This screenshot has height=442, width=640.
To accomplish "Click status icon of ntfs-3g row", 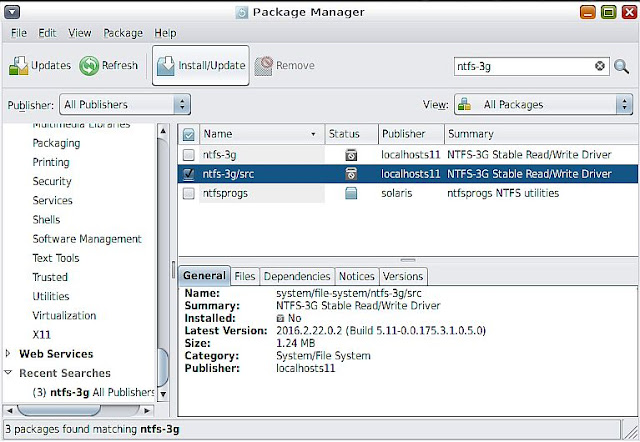I will [351, 155].
